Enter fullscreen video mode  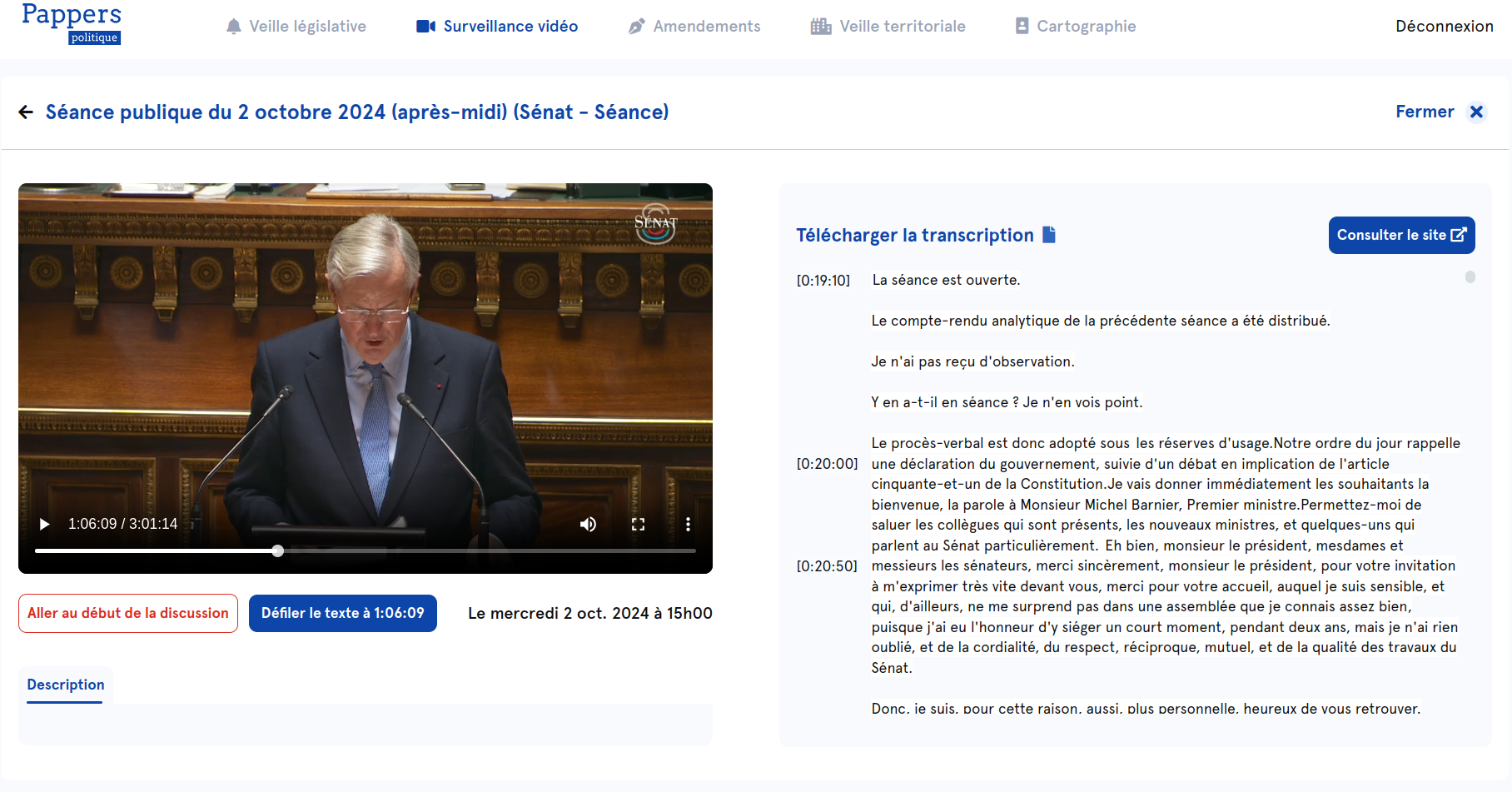pyautogui.click(x=638, y=524)
